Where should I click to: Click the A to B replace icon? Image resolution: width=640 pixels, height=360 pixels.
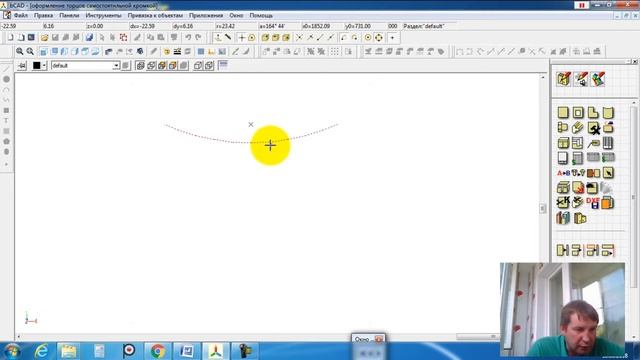click(x=563, y=173)
